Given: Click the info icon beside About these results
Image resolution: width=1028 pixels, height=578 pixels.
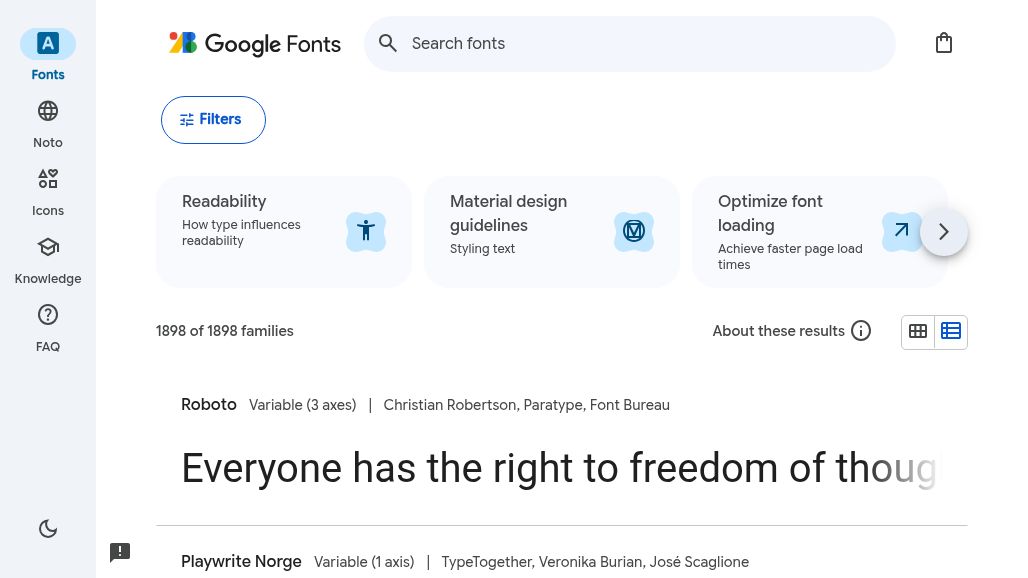Looking at the screenshot, I should point(861,331).
